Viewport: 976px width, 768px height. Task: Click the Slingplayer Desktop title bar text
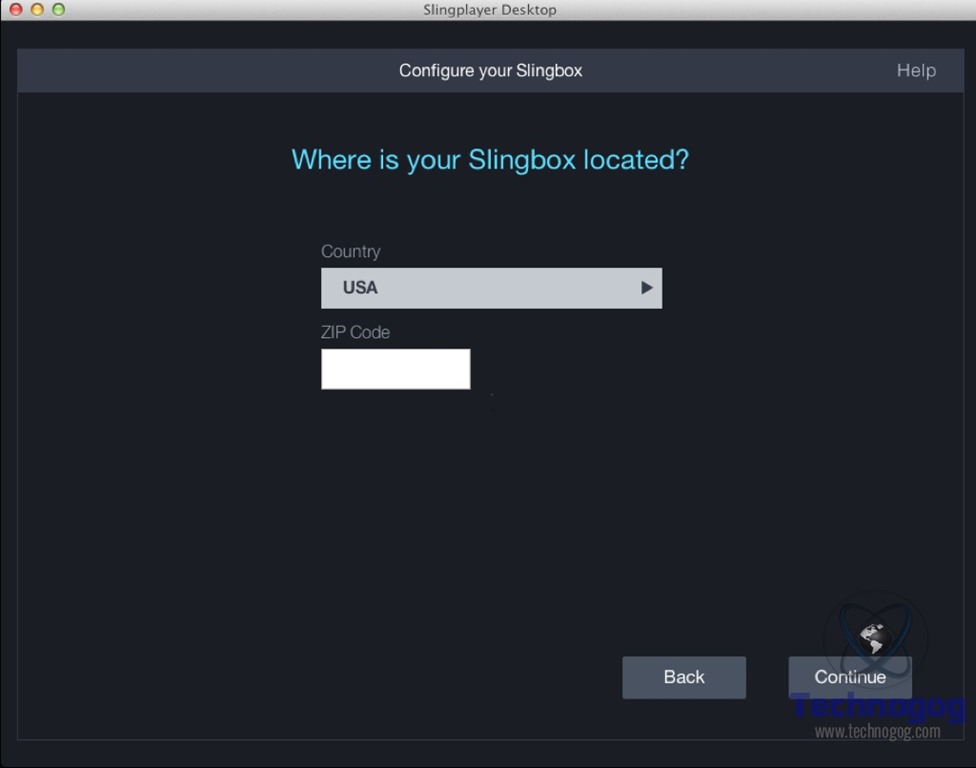click(490, 10)
